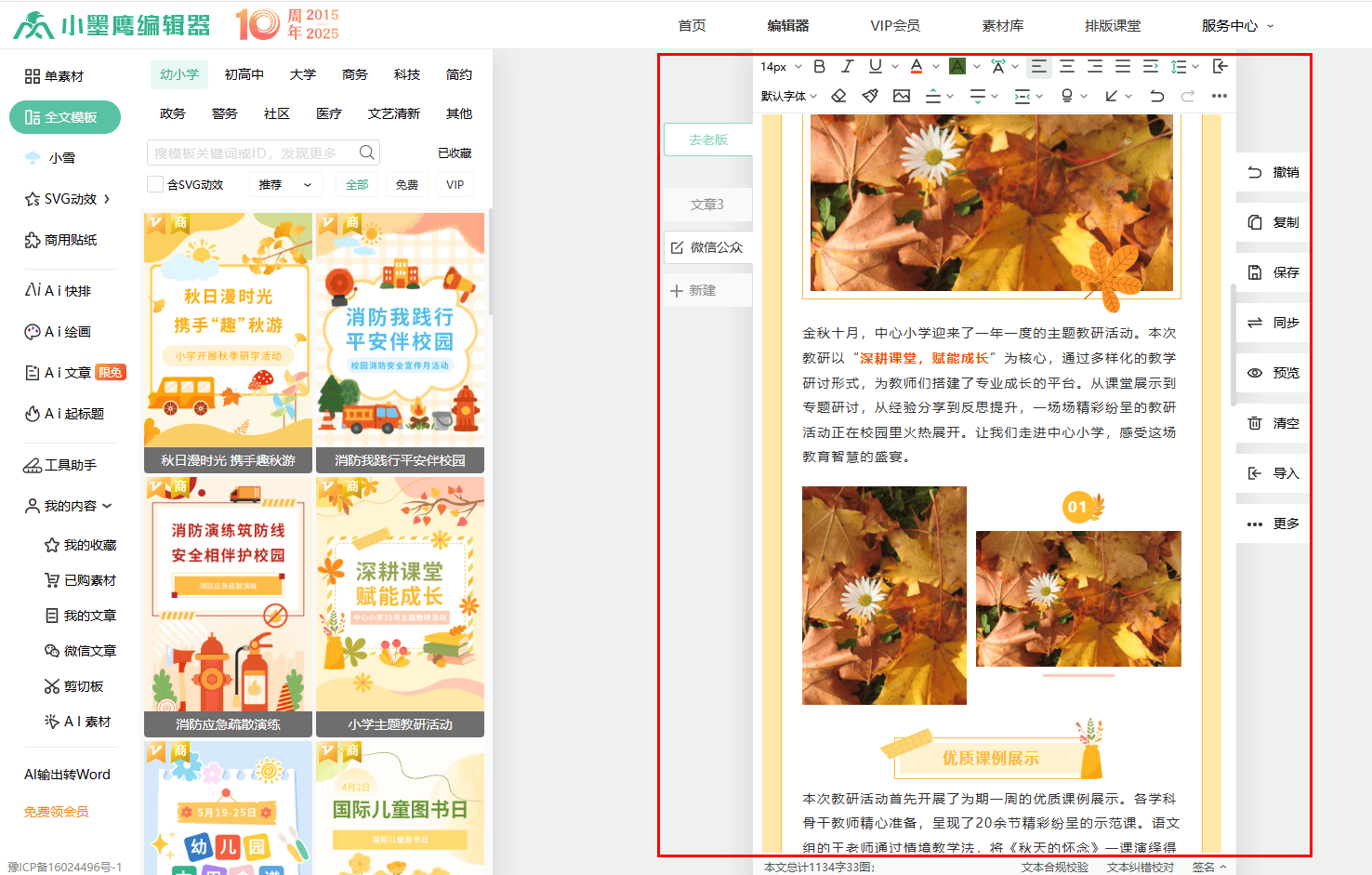Image resolution: width=1372 pixels, height=875 pixels.
Task: Expand the 推荐 sorting dropdown
Action: point(284,184)
